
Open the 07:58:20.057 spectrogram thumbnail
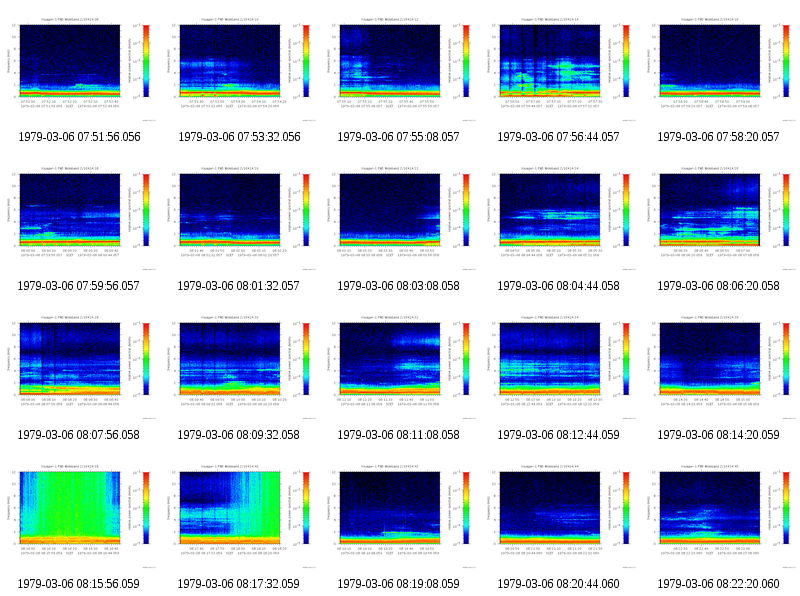[x=719, y=69]
